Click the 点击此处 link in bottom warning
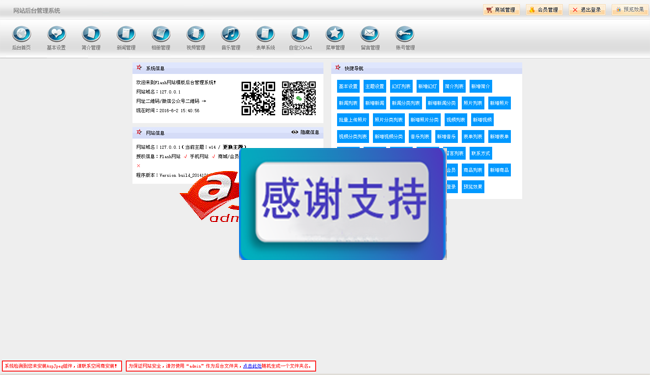 coord(252,366)
